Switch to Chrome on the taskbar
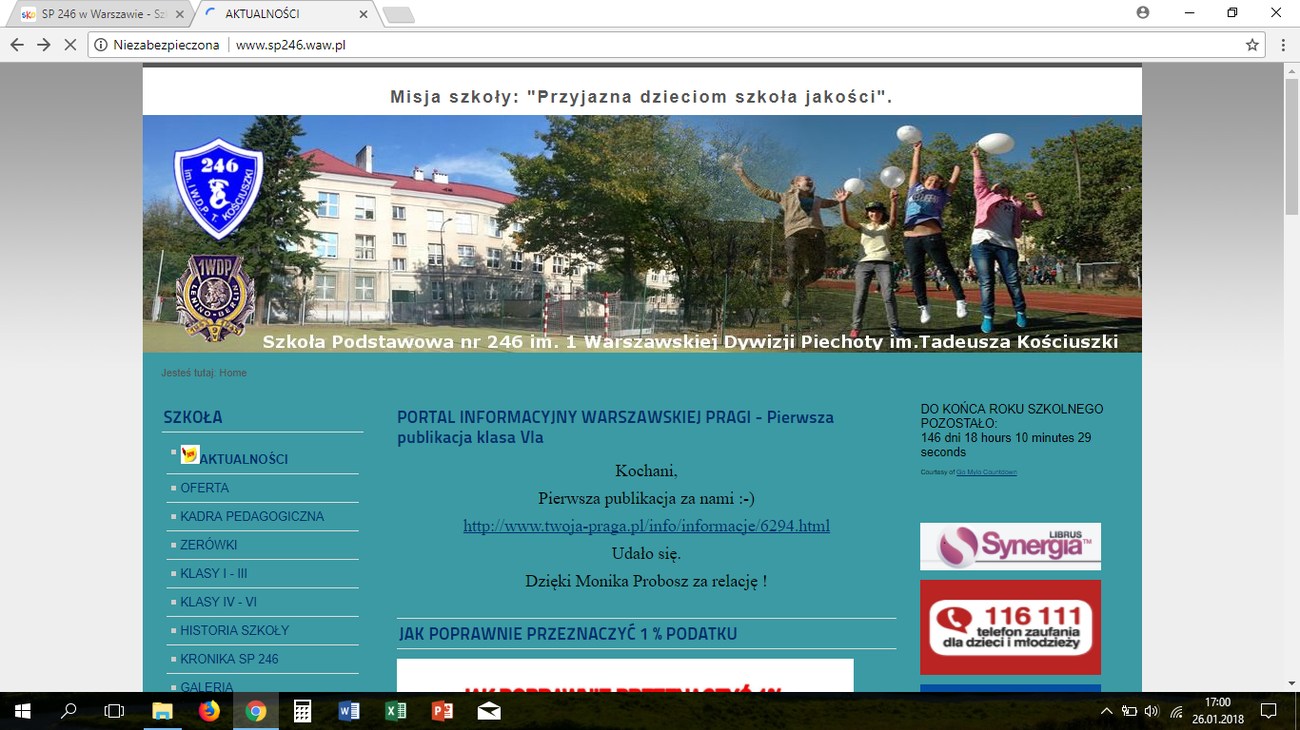The width and height of the screenshot is (1300, 730). [x=256, y=711]
